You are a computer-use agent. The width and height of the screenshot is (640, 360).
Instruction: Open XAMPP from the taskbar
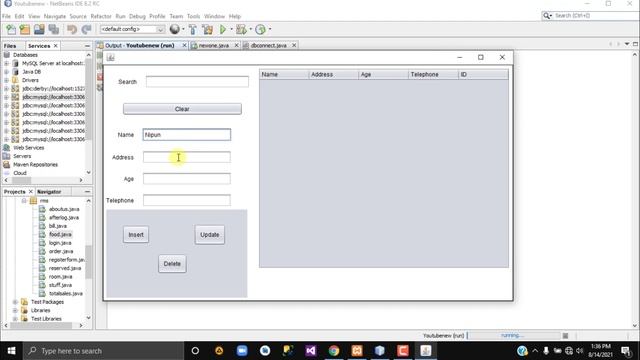coord(357,351)
